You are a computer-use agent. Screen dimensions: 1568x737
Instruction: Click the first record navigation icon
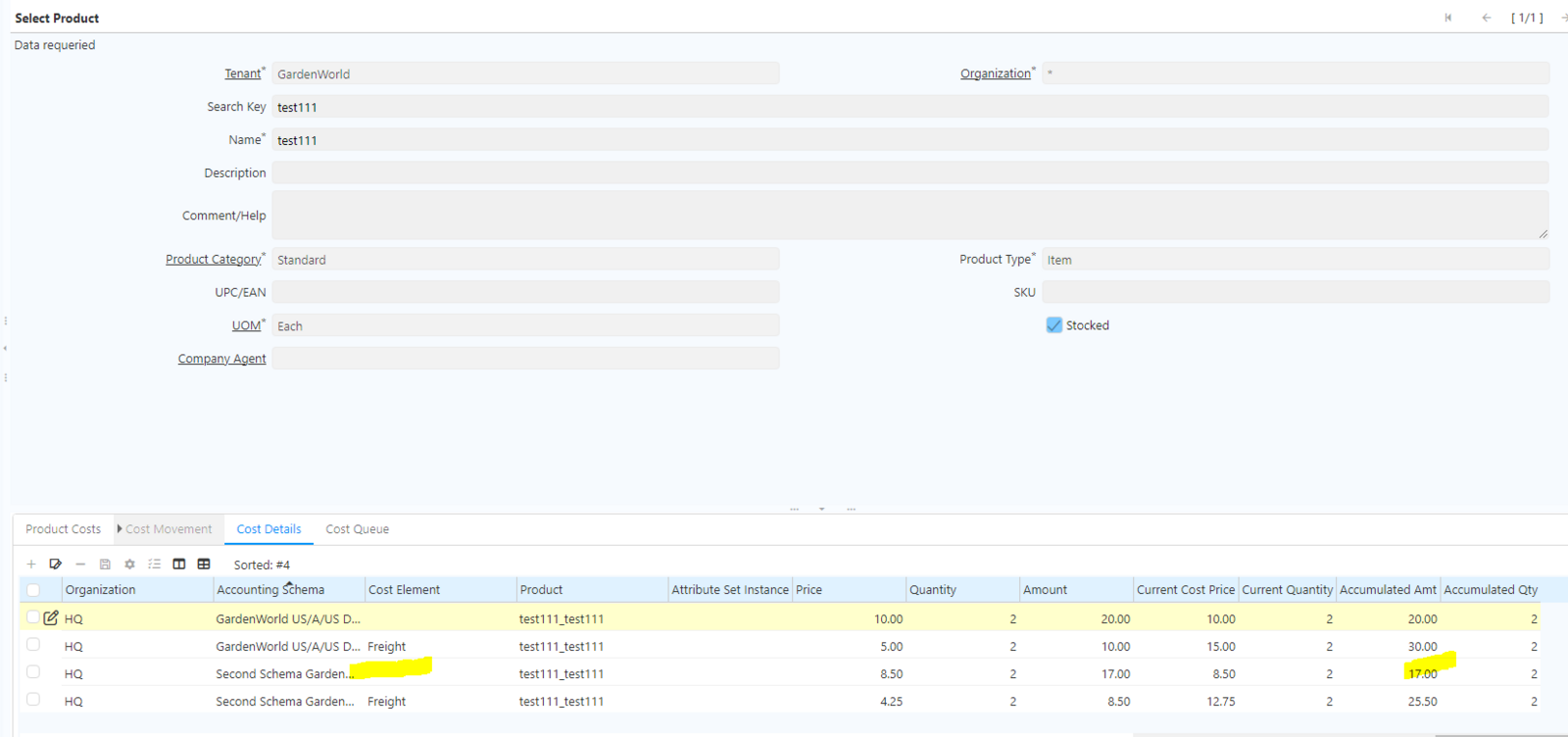(x=1448, y=18)
